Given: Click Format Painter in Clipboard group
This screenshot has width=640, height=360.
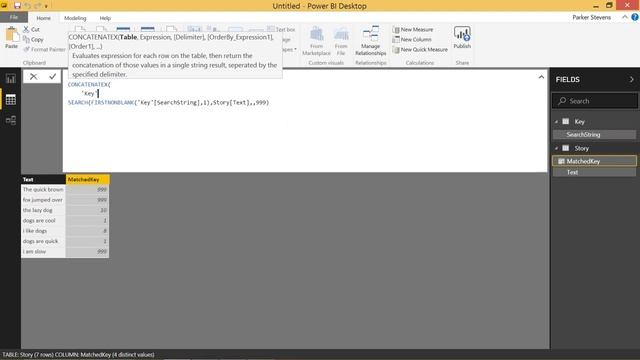Looking at the screenshot, I should click(44, 49).
